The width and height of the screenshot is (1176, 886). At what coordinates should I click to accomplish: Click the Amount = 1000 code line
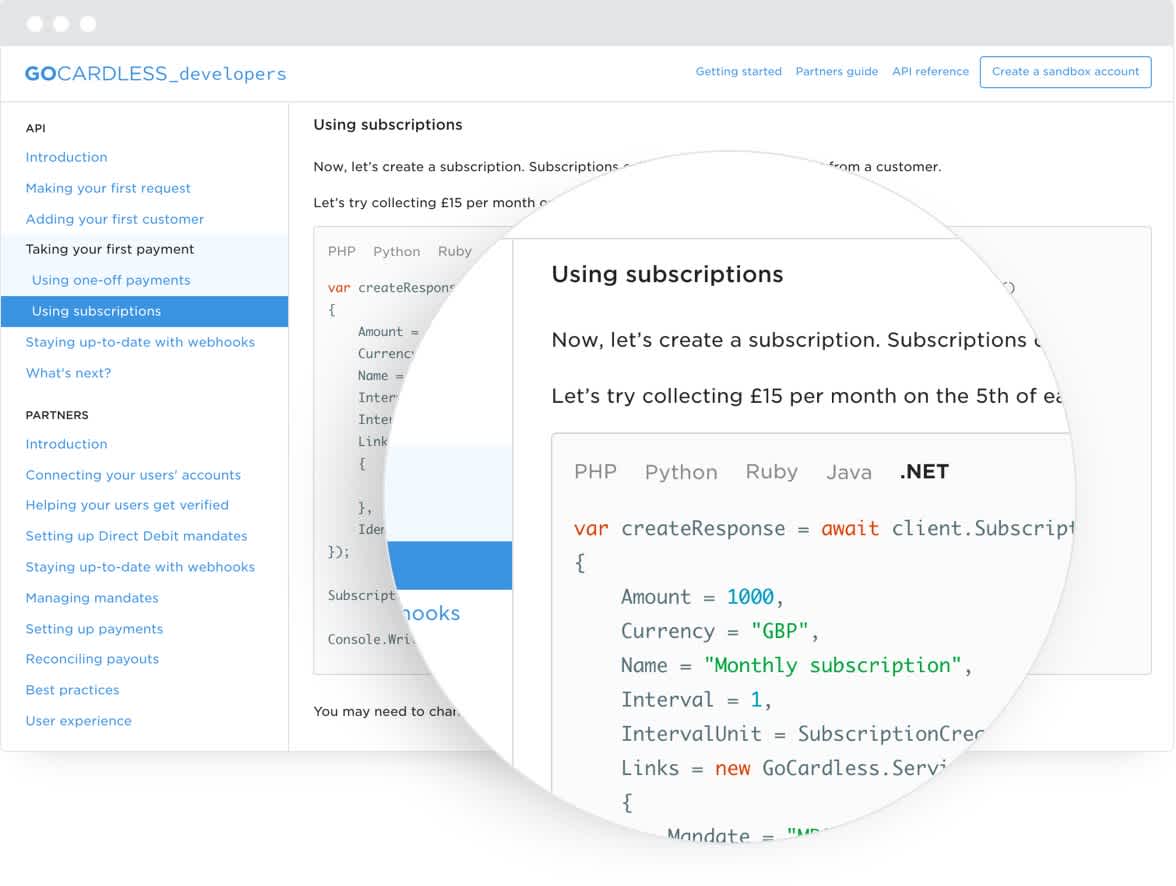click(702, 597)
